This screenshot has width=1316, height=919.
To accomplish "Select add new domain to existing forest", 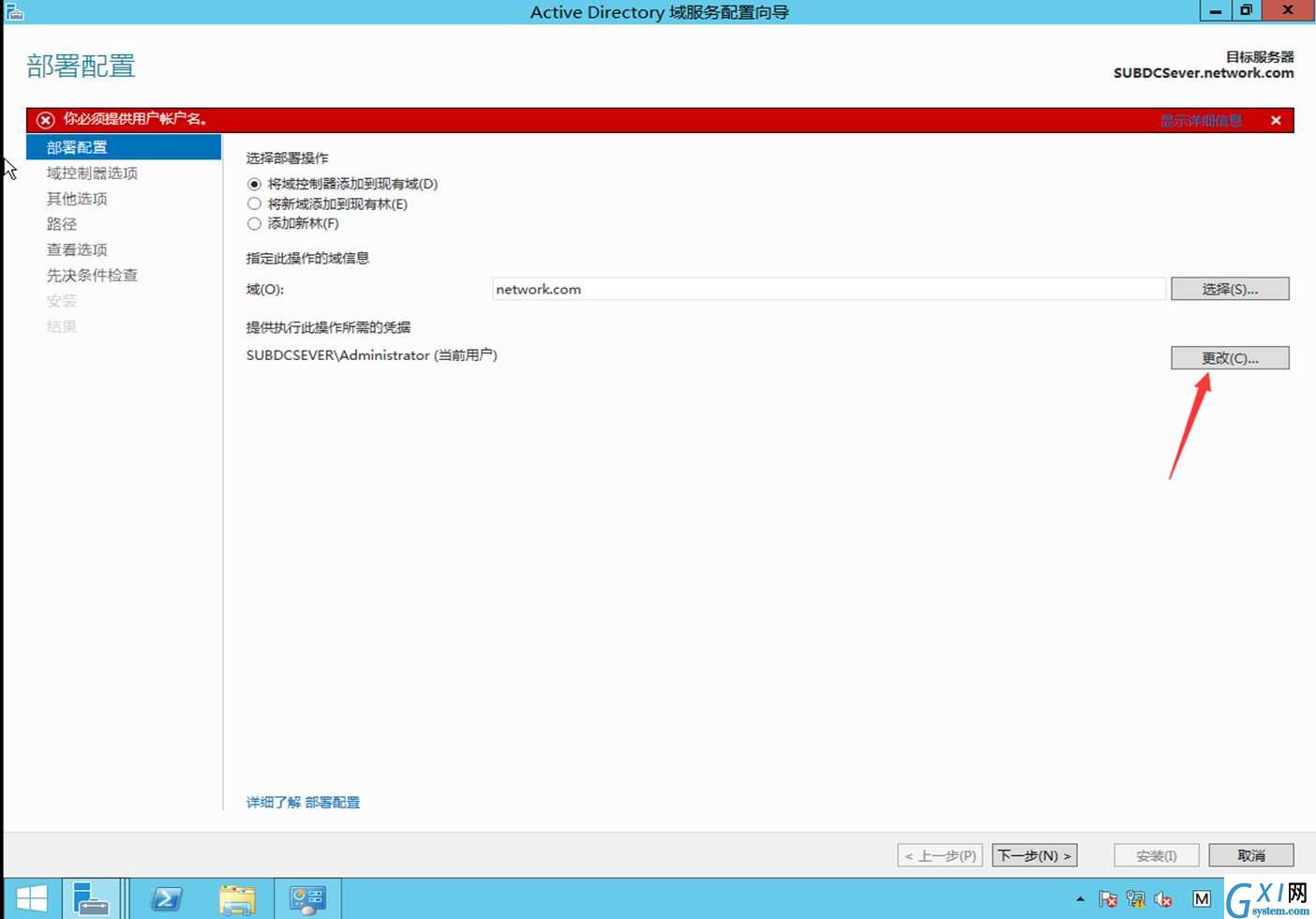I will pos(327,203).
